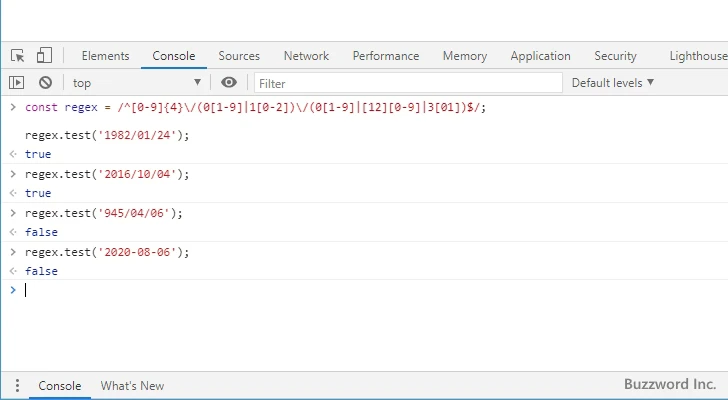Image resolution: width=728 pixels, height=400 pixels.
Task: Switch to the Application tab
Action: coord(540,56)
